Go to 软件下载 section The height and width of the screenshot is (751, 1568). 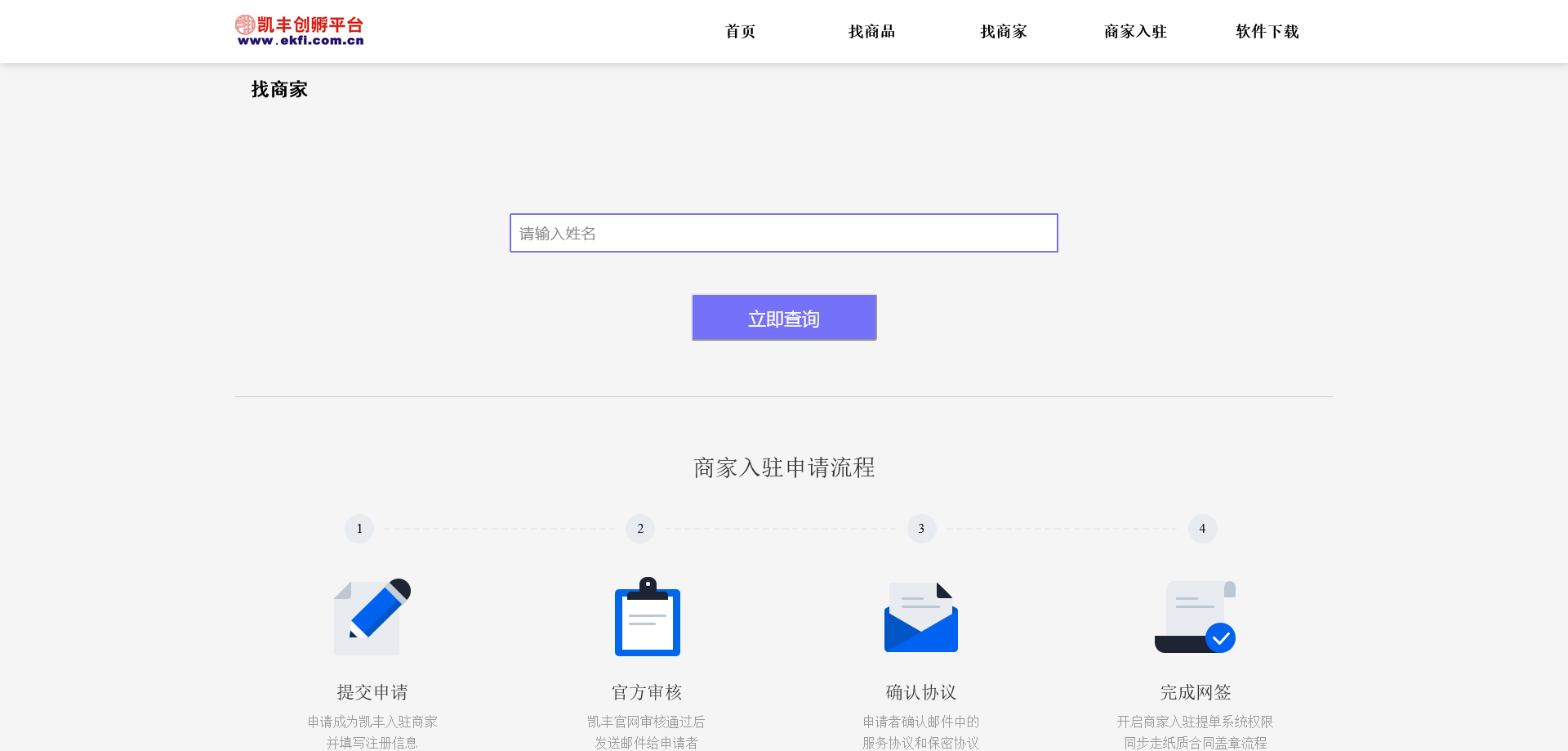(1267, 31)
